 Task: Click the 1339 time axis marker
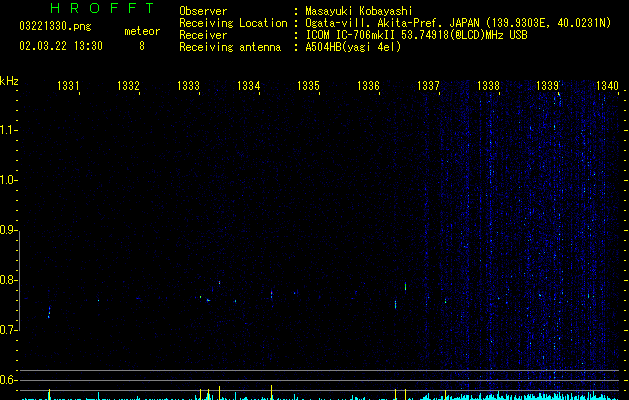(548, 85)
